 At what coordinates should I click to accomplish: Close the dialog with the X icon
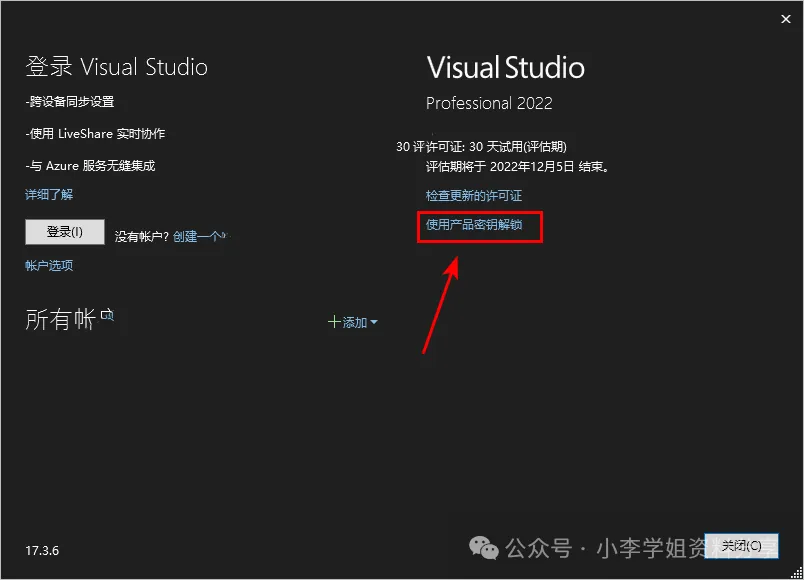tap(786, 19)
